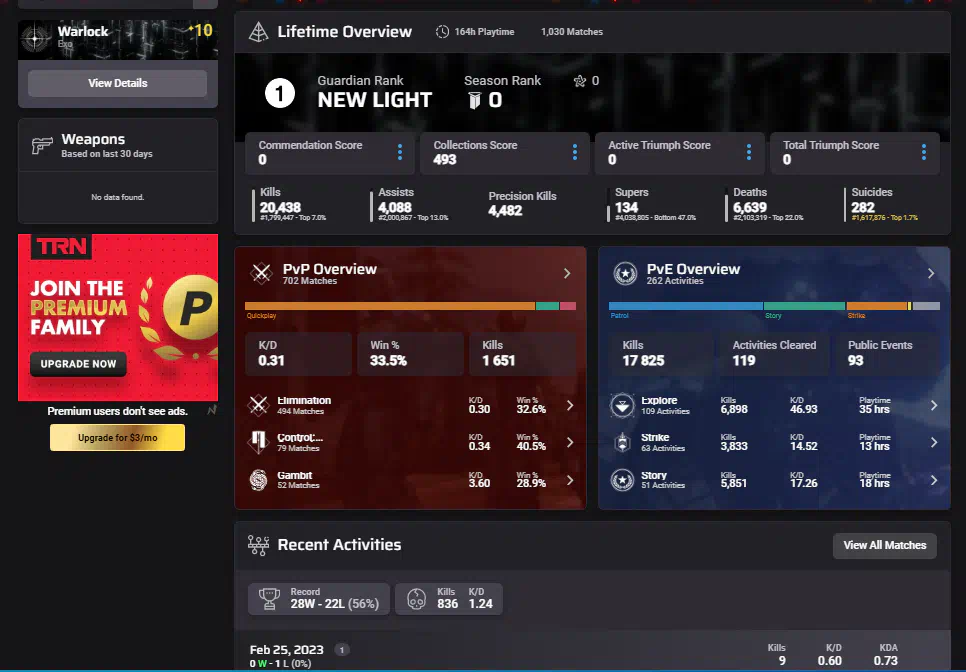Open Collections Score three-dot menu
Viewport: 966px width, 672px height.
click(x=575, y=152)
